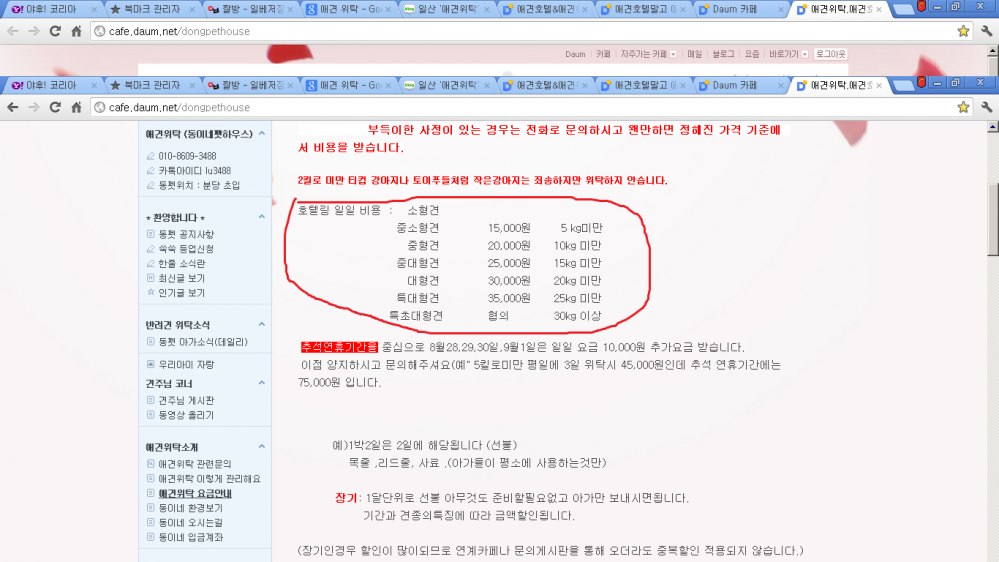Collapse the '환영합니다' sidebar section
The width and height of the screenshot is (999, 562).
pyautogui.click(x=262, y=217)
